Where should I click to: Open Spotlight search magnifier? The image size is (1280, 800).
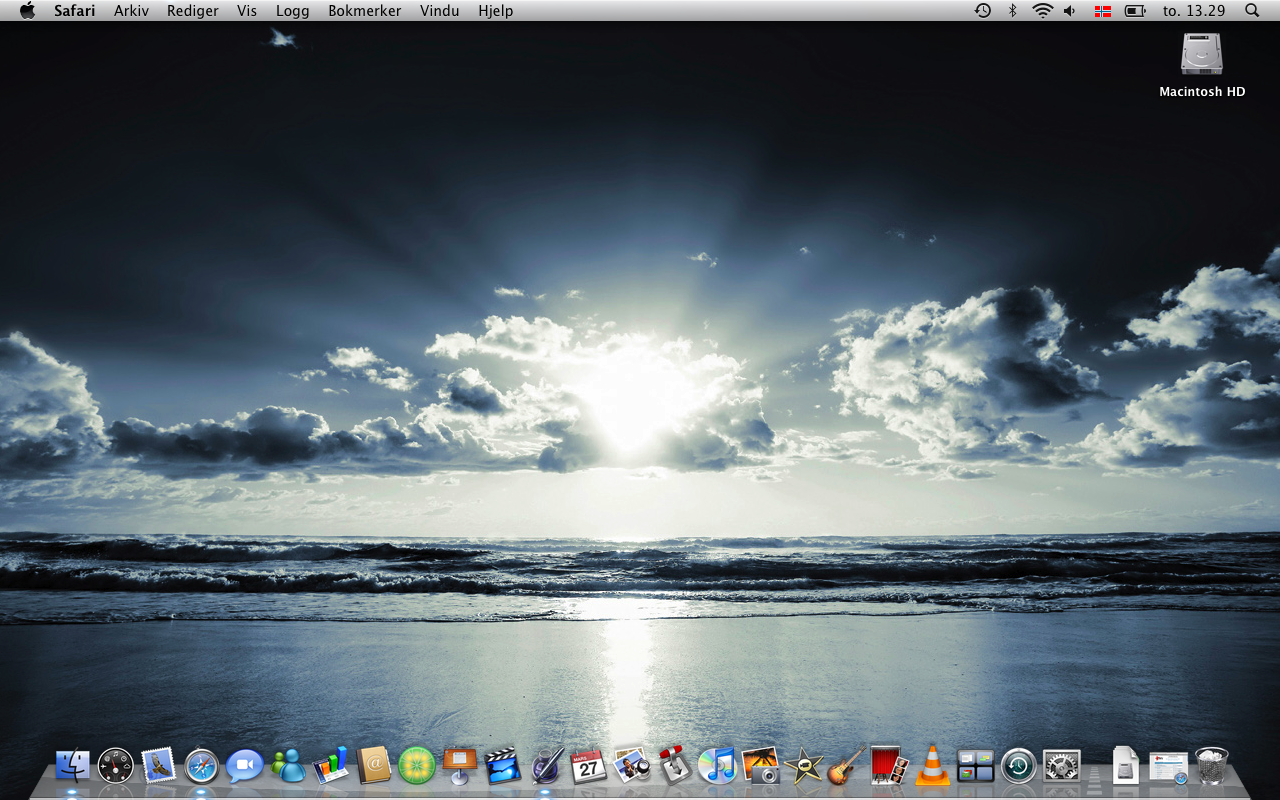(x=1252, y=10)
